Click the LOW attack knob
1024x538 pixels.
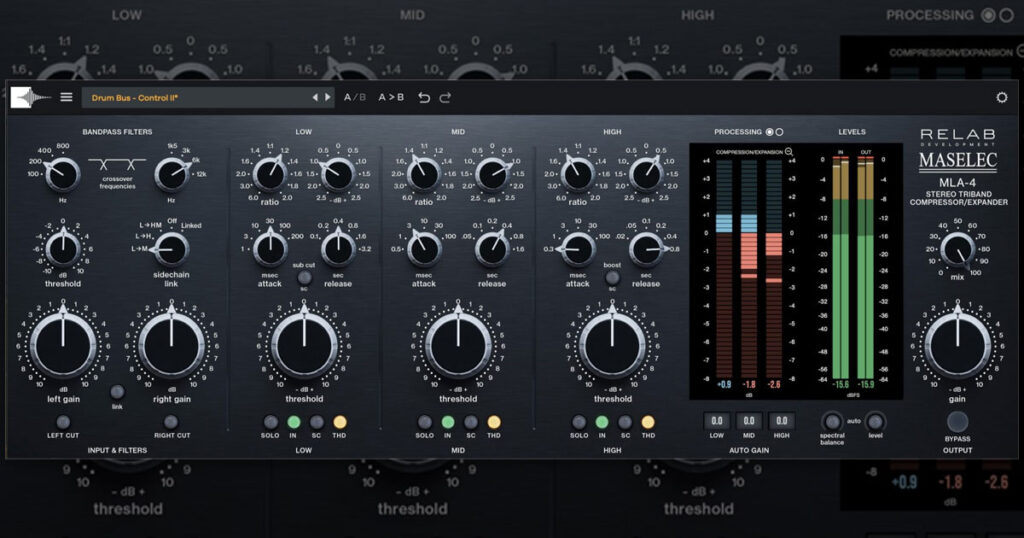(x=270, y=249)
